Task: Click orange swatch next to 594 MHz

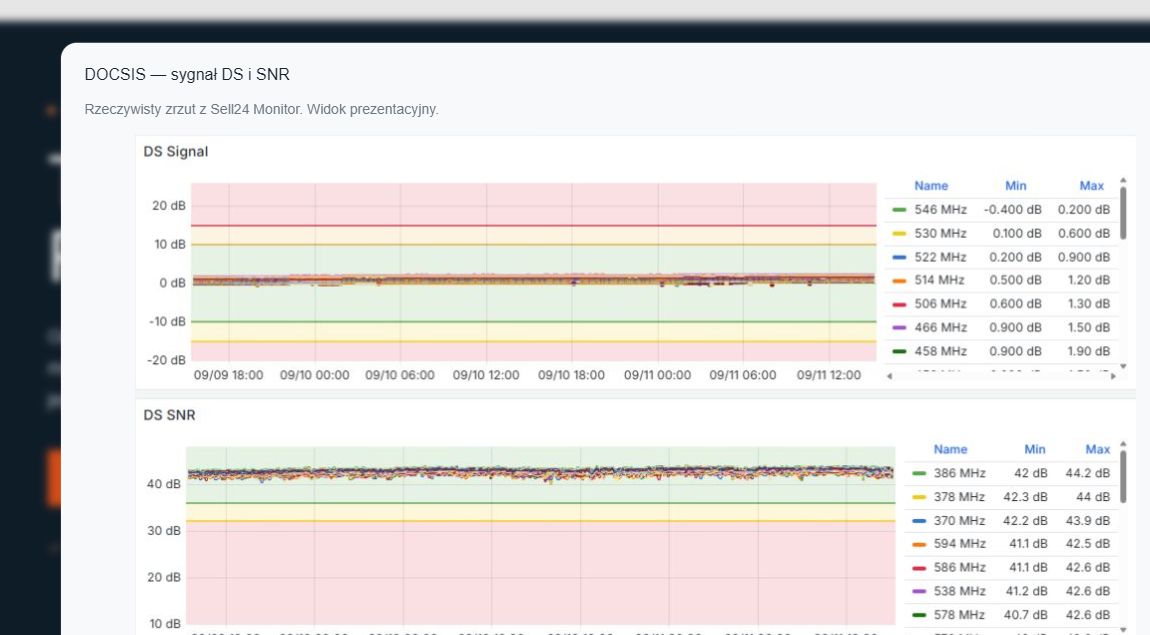Action: (919, 543)
